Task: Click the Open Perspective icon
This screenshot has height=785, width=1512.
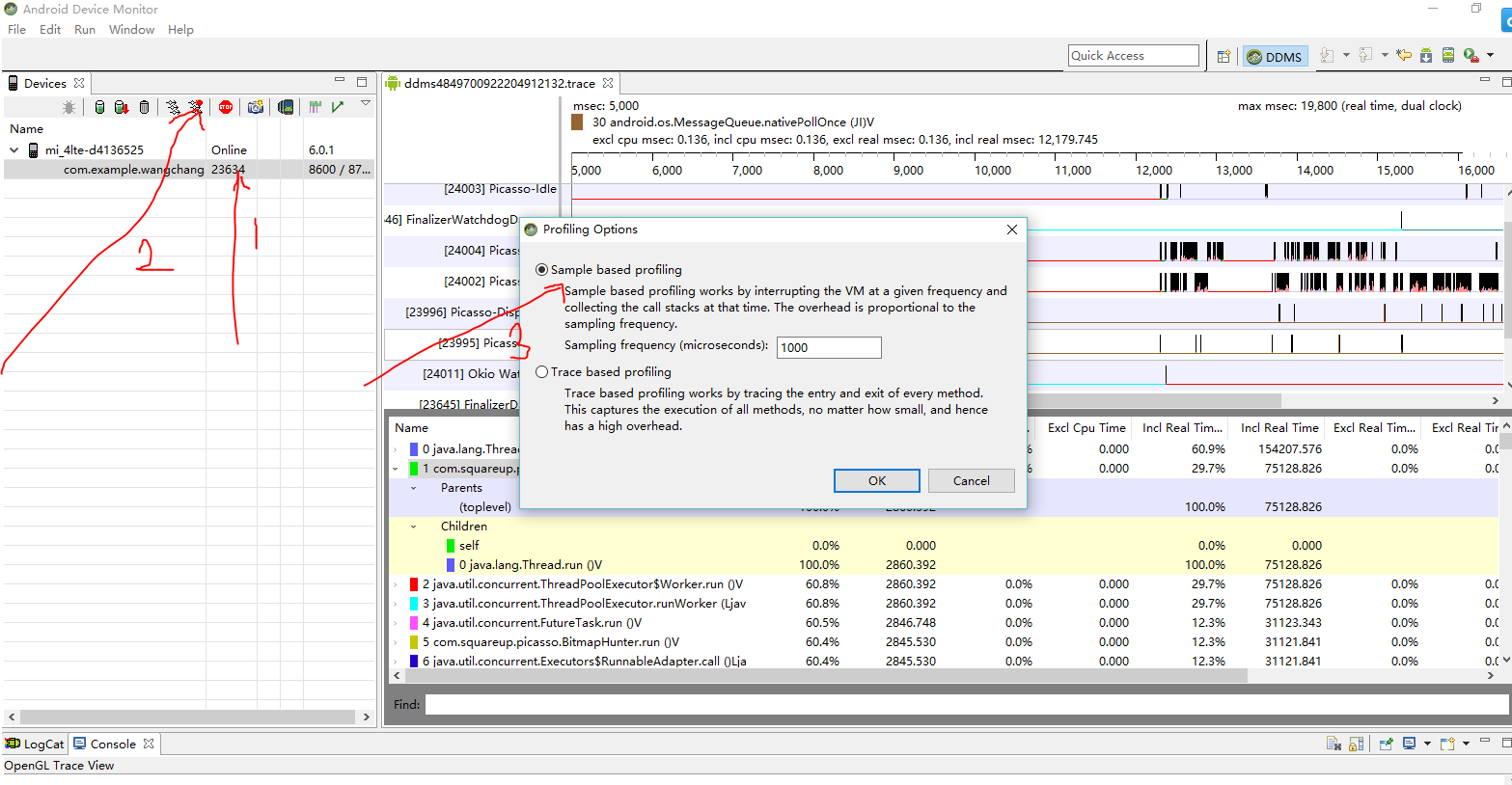Action: pos(1223,56)
